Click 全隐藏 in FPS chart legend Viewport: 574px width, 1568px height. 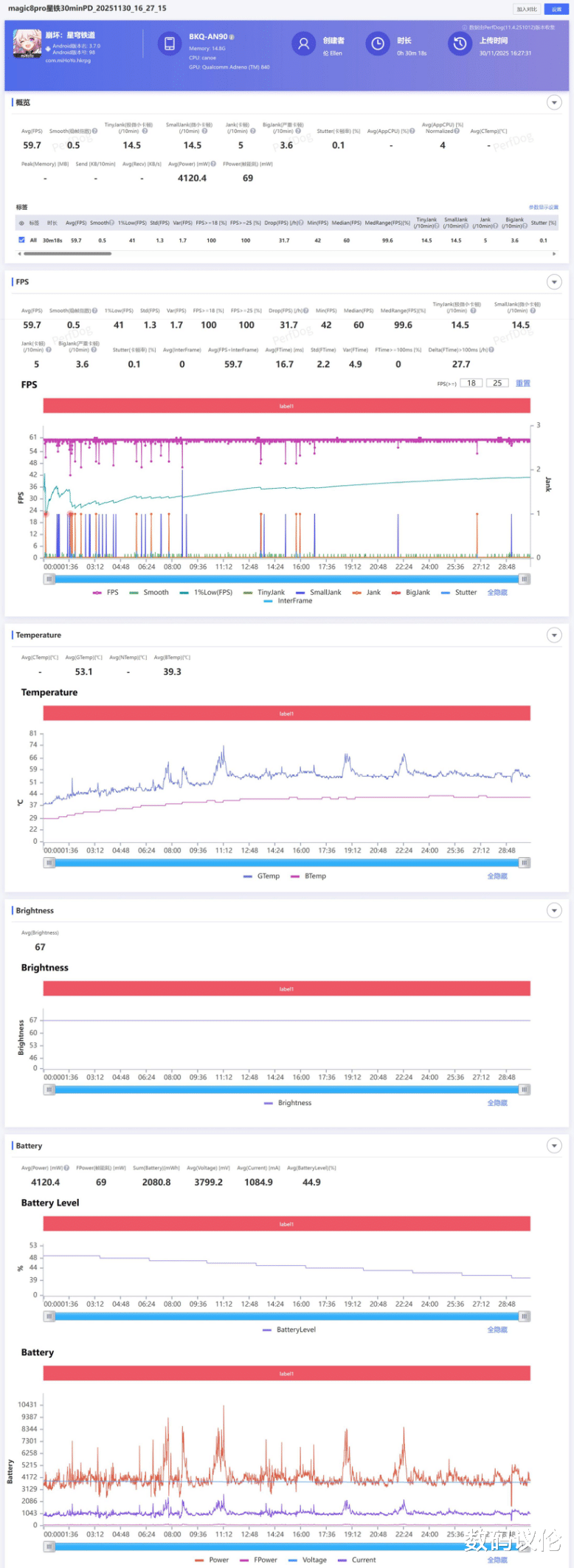[x=497, y=593]
